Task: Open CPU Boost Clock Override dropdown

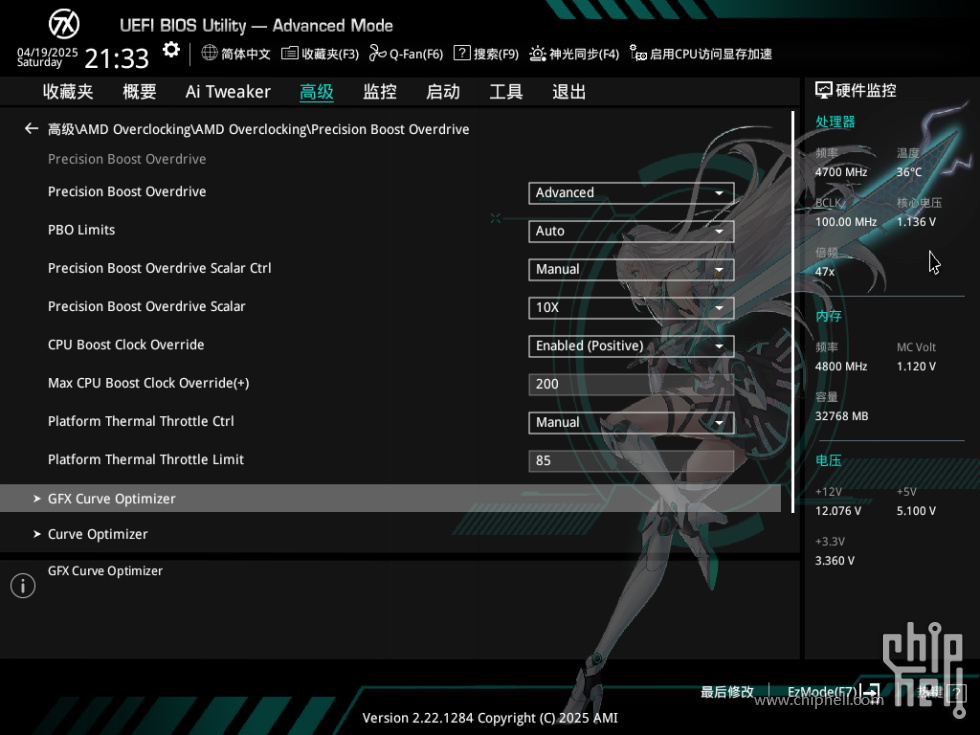Action: (x=631, y=346)
